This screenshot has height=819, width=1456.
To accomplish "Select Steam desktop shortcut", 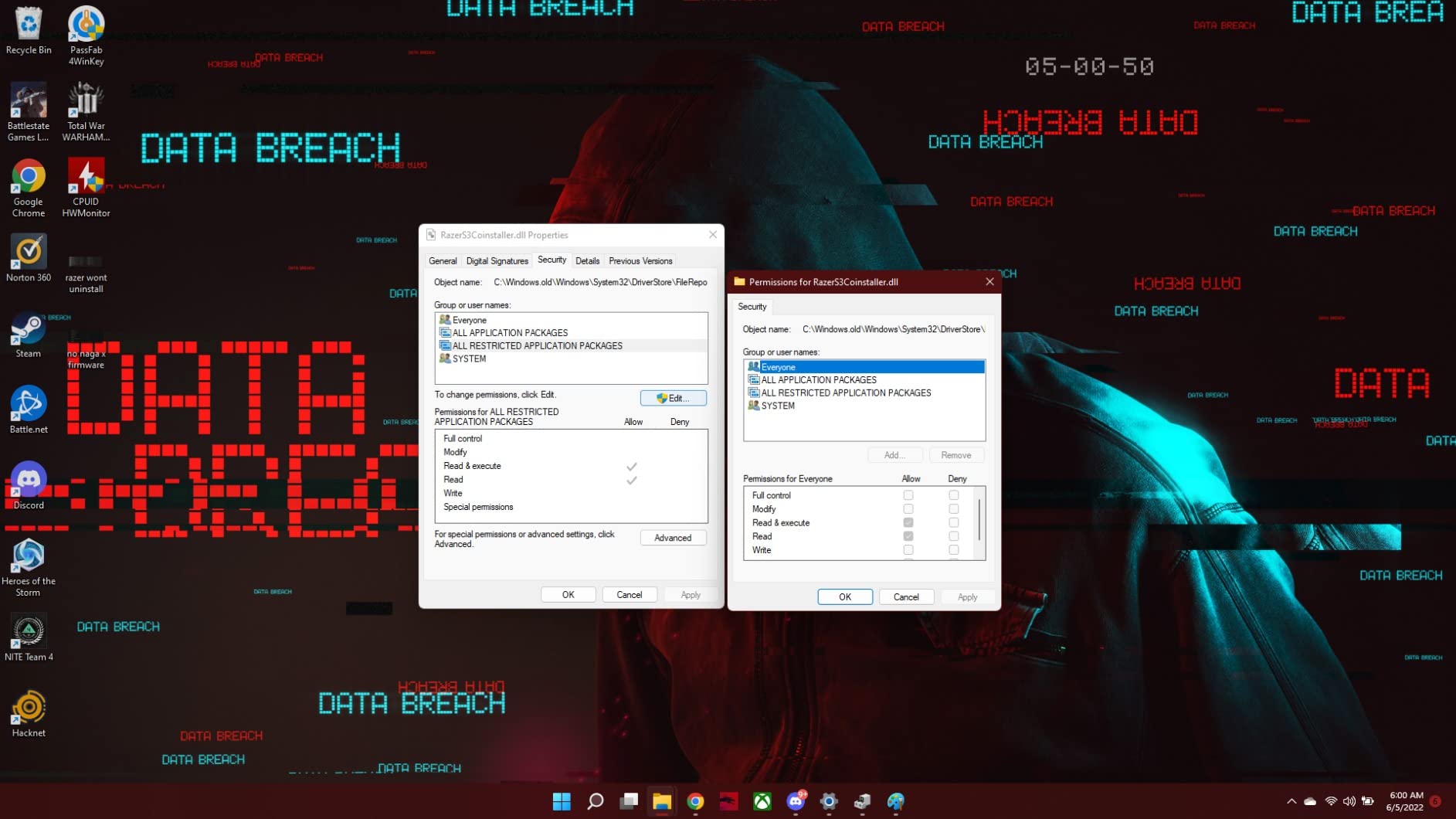I will tap(29, 335).
